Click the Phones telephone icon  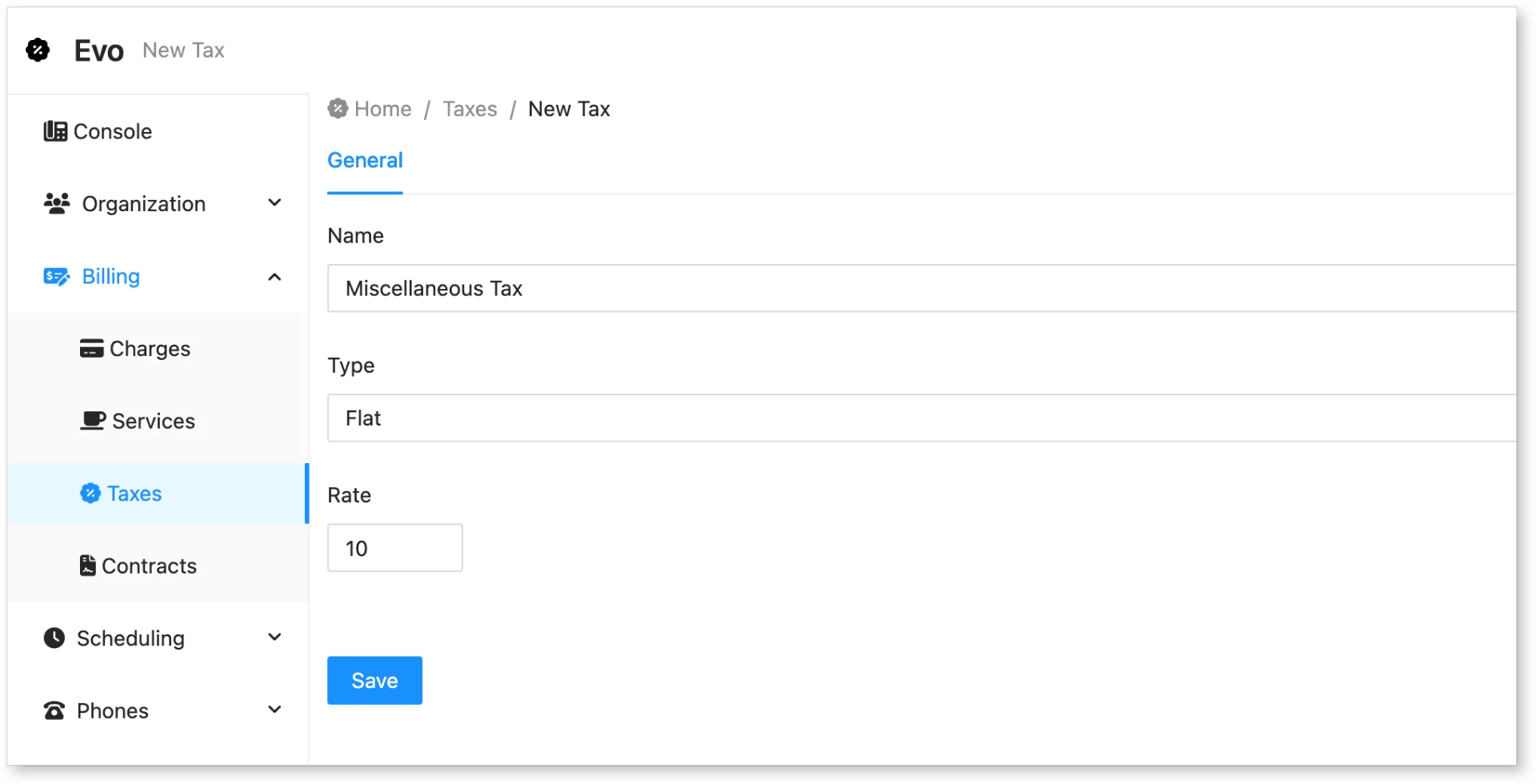coord(54,710)
